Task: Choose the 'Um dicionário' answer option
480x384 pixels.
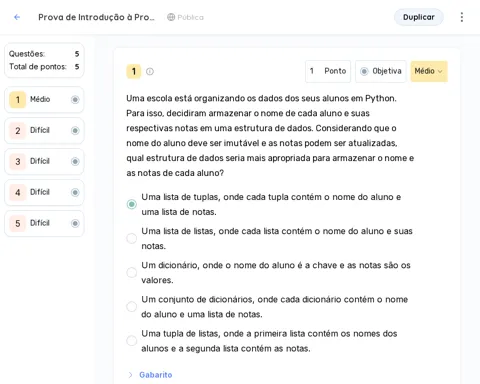Action: coord(132,272)
